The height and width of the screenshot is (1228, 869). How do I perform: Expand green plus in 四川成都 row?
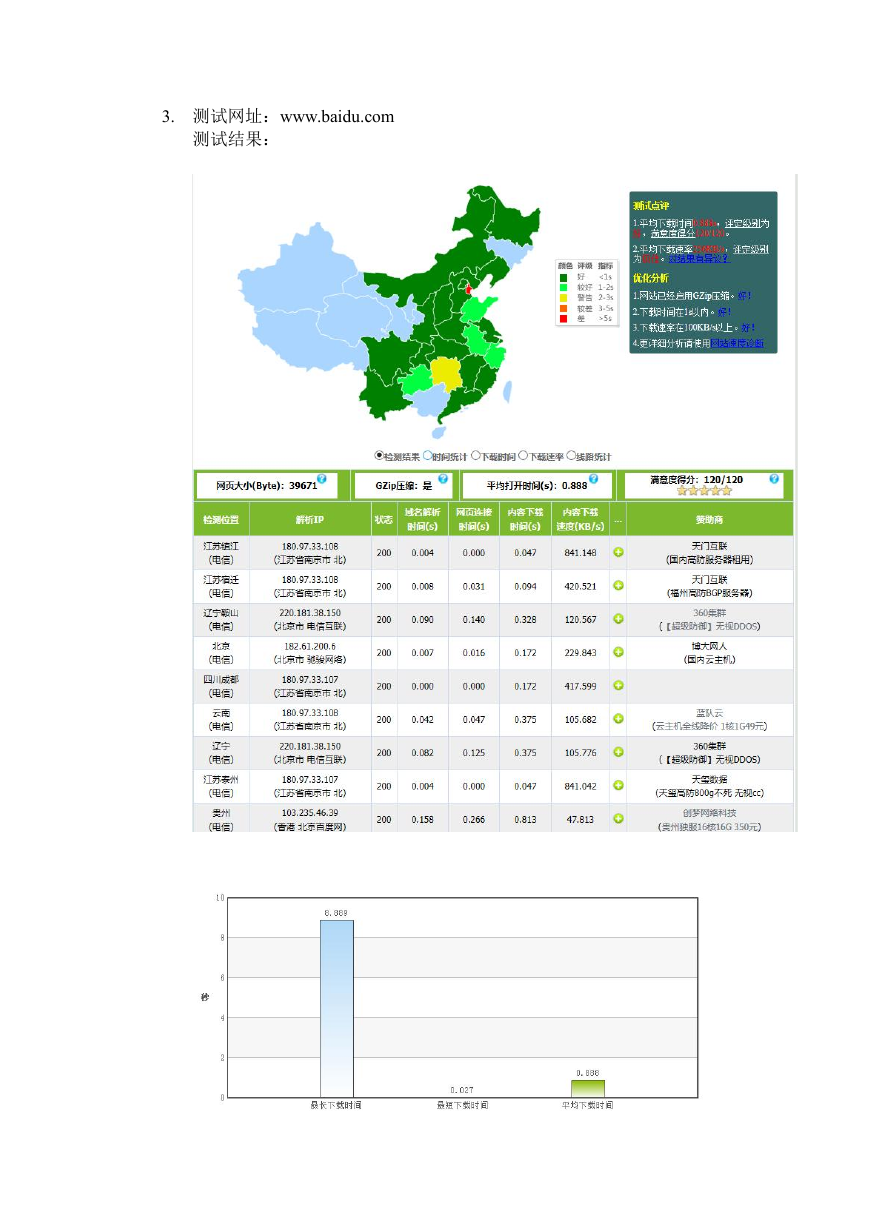pos(618,685)
